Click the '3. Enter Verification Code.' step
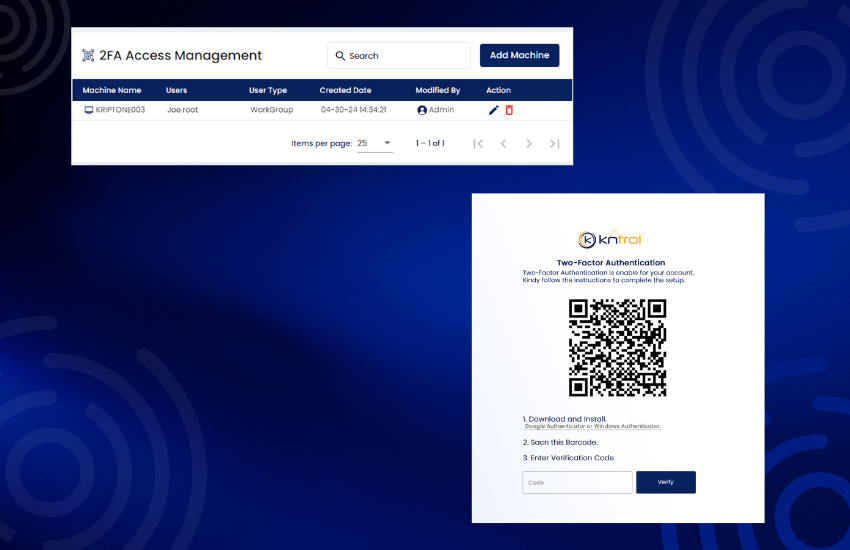850x550 pixels. (569, 458)
